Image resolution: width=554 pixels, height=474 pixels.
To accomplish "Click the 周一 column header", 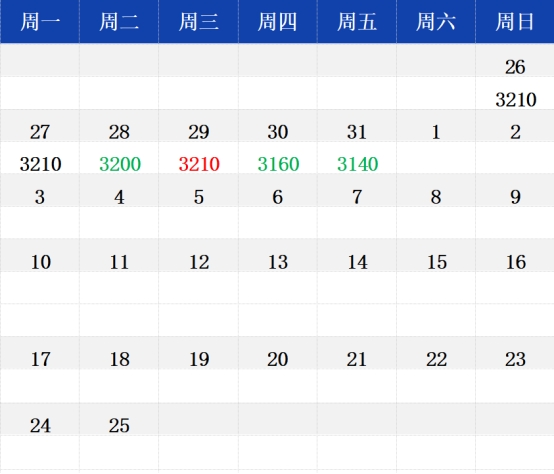I will (x=40, y=22).
